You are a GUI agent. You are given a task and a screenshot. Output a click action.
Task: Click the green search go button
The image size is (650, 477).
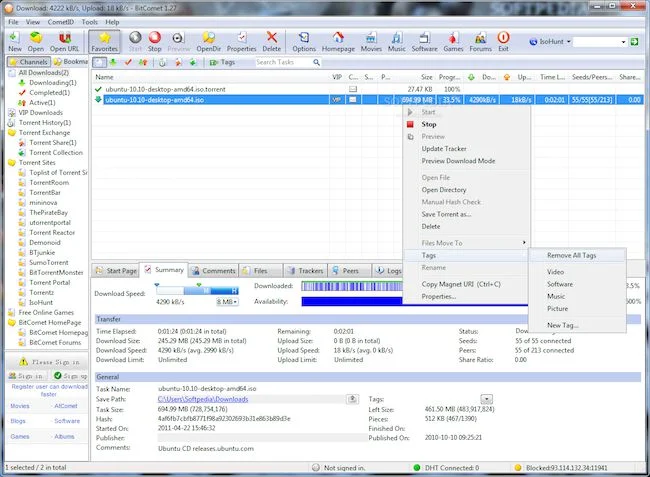[634, 41]
